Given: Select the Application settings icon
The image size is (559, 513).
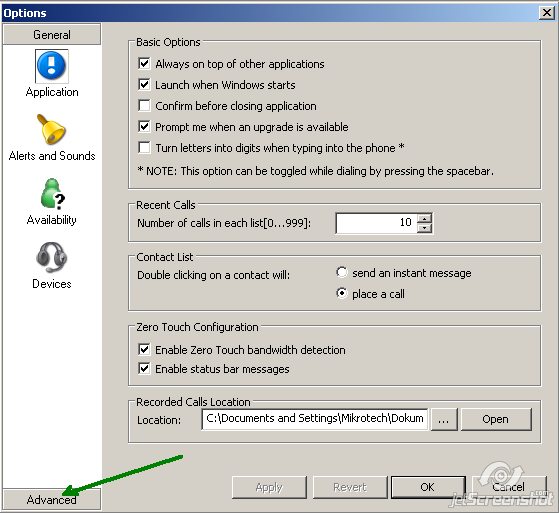Looking at the screenshot, I should click(x=52, y=66).
